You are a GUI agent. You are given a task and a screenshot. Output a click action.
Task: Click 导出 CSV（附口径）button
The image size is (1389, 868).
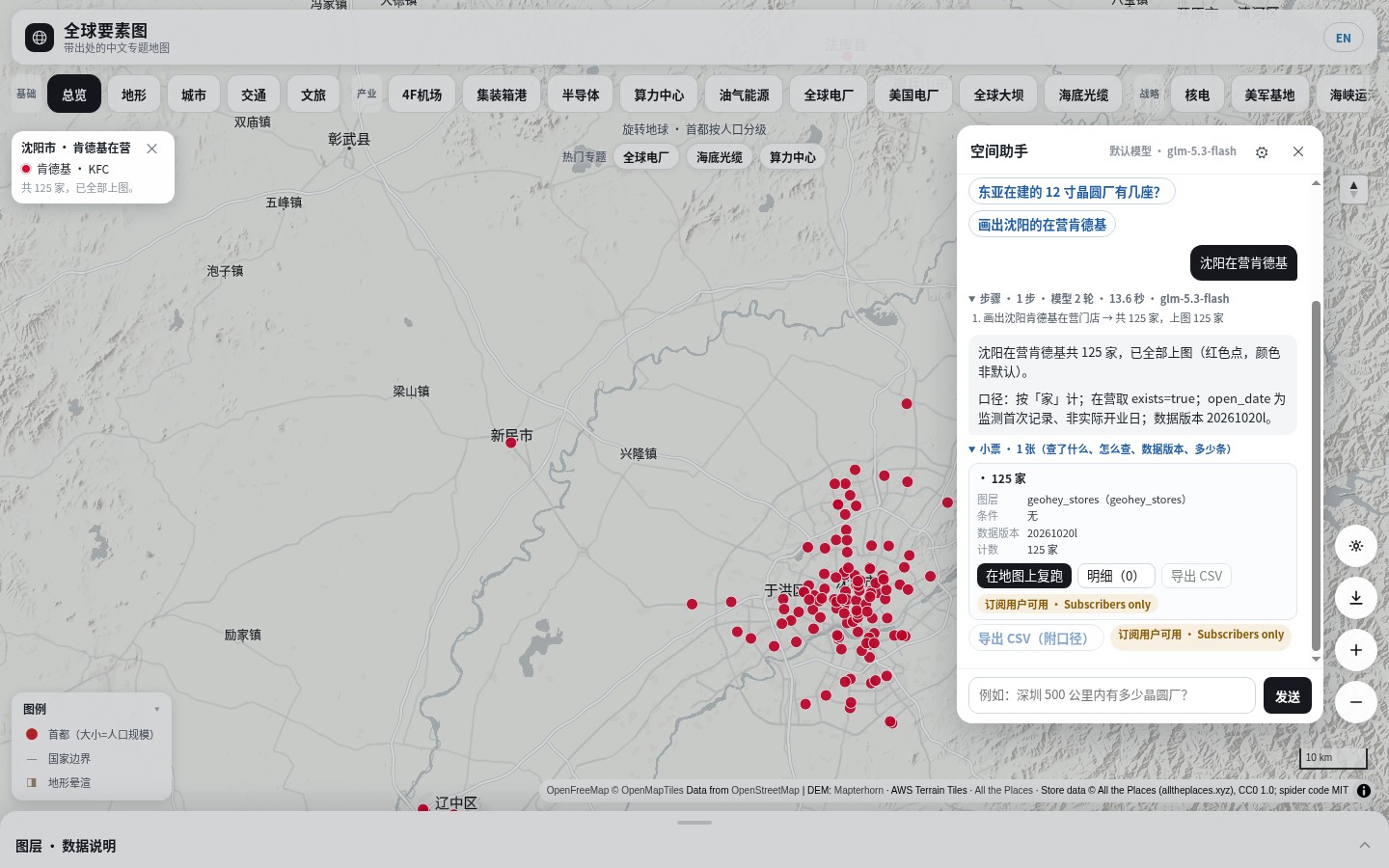tap(1036, 637)
